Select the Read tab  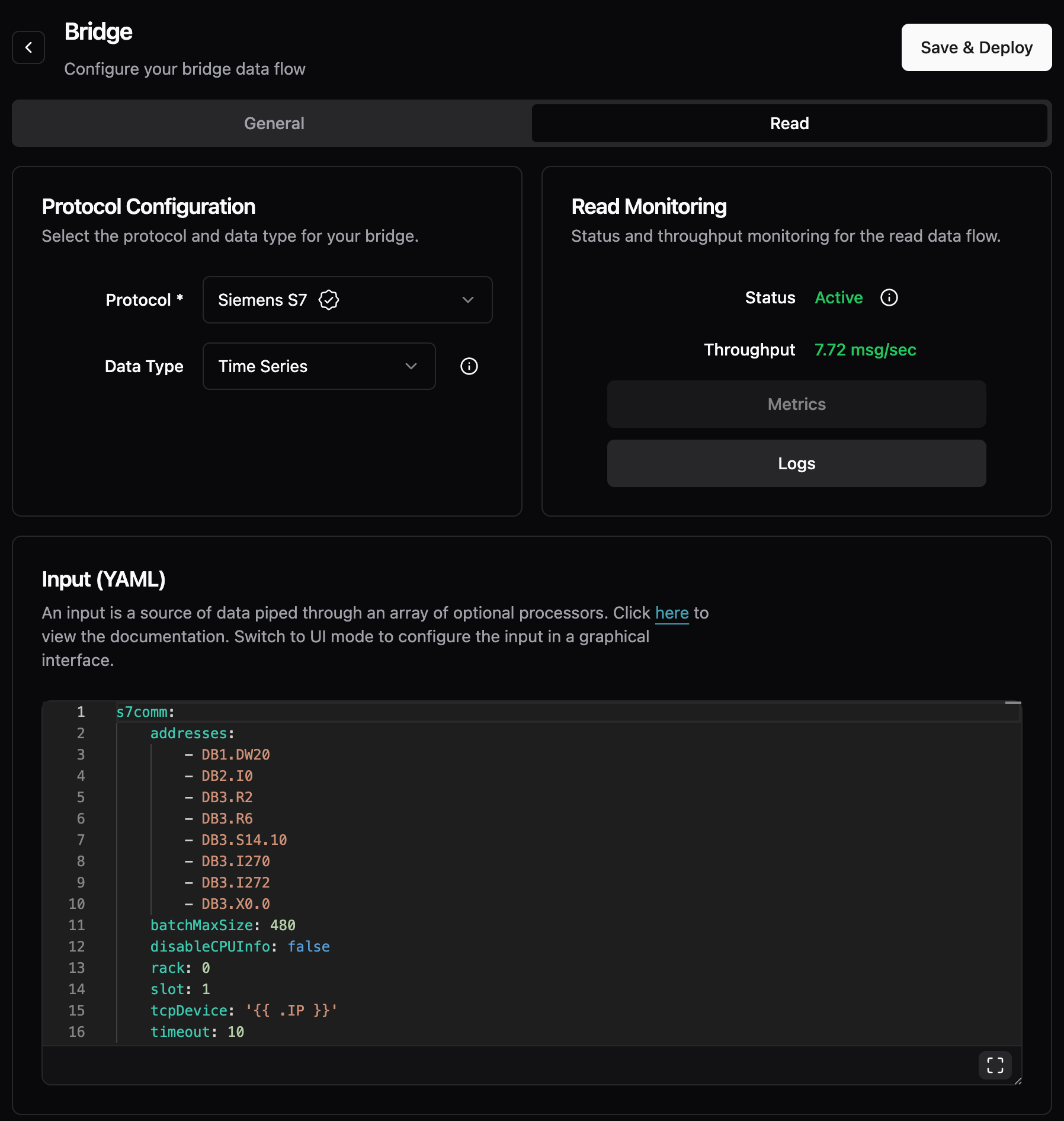[x=790, y=123]
